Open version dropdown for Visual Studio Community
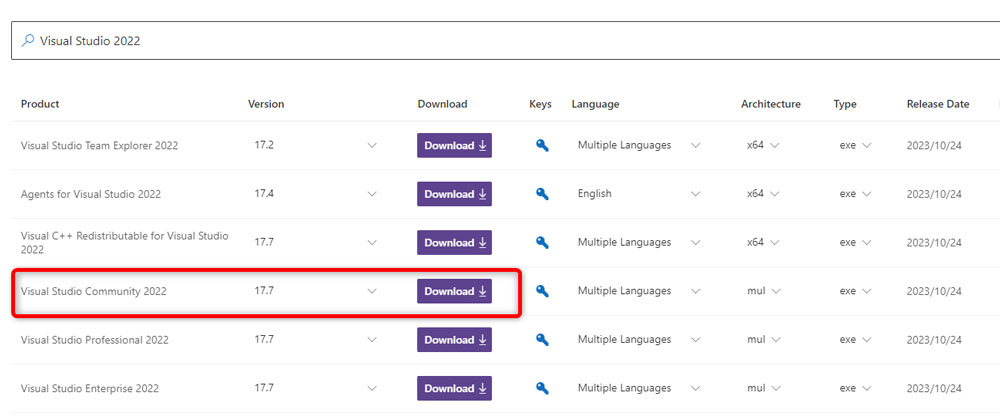This screenshot has width=1000, height=418. [372, 291]
